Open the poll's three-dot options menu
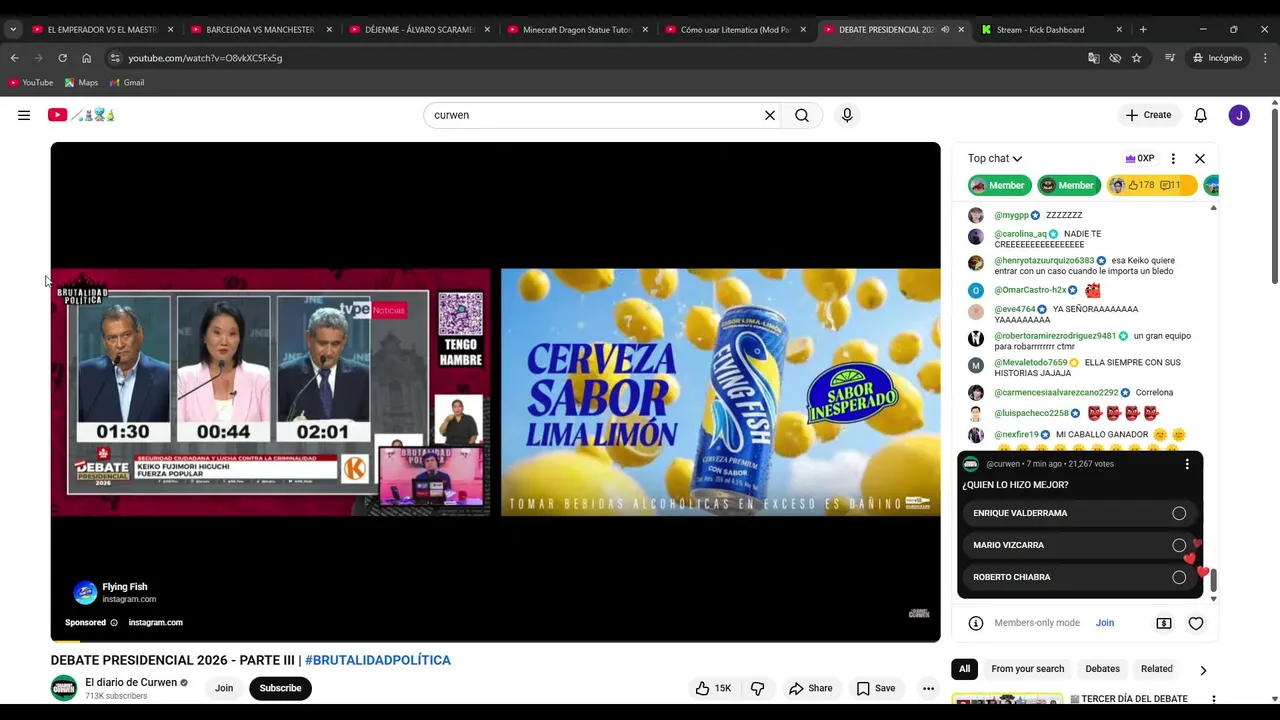This screenshot has height=720, width=1280. [1187, 464]
